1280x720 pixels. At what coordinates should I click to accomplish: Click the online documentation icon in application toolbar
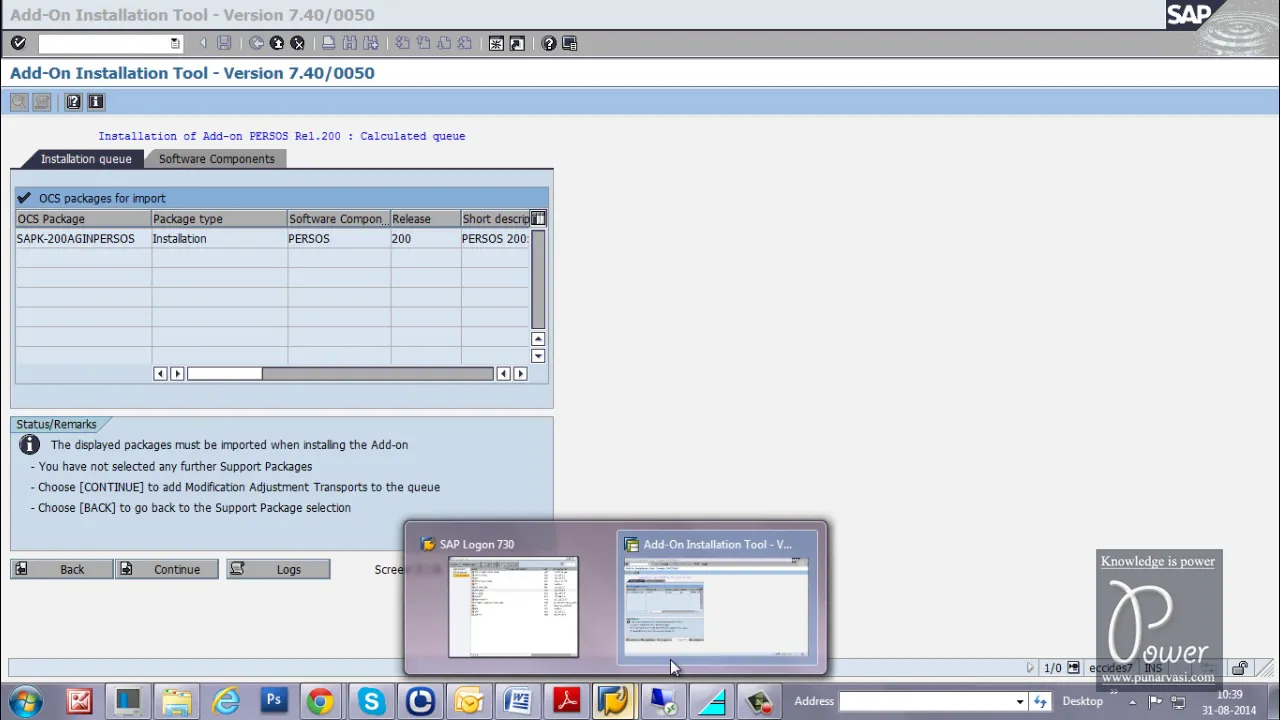(73, 102)
